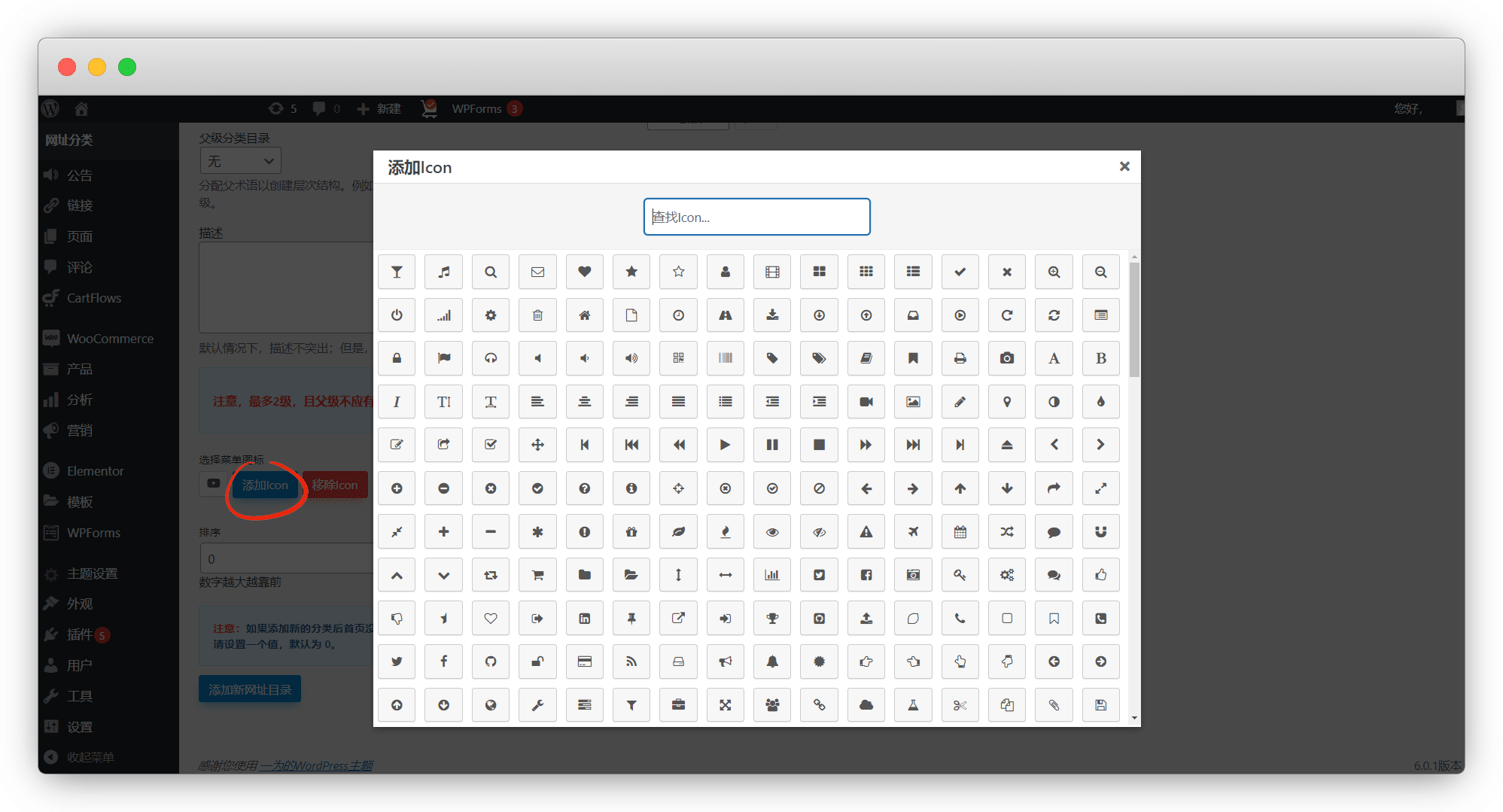This screenshot has width=1503, height=812.
Task: Open Elementor menu in sidebar
Action: click(x=95, y=471)
